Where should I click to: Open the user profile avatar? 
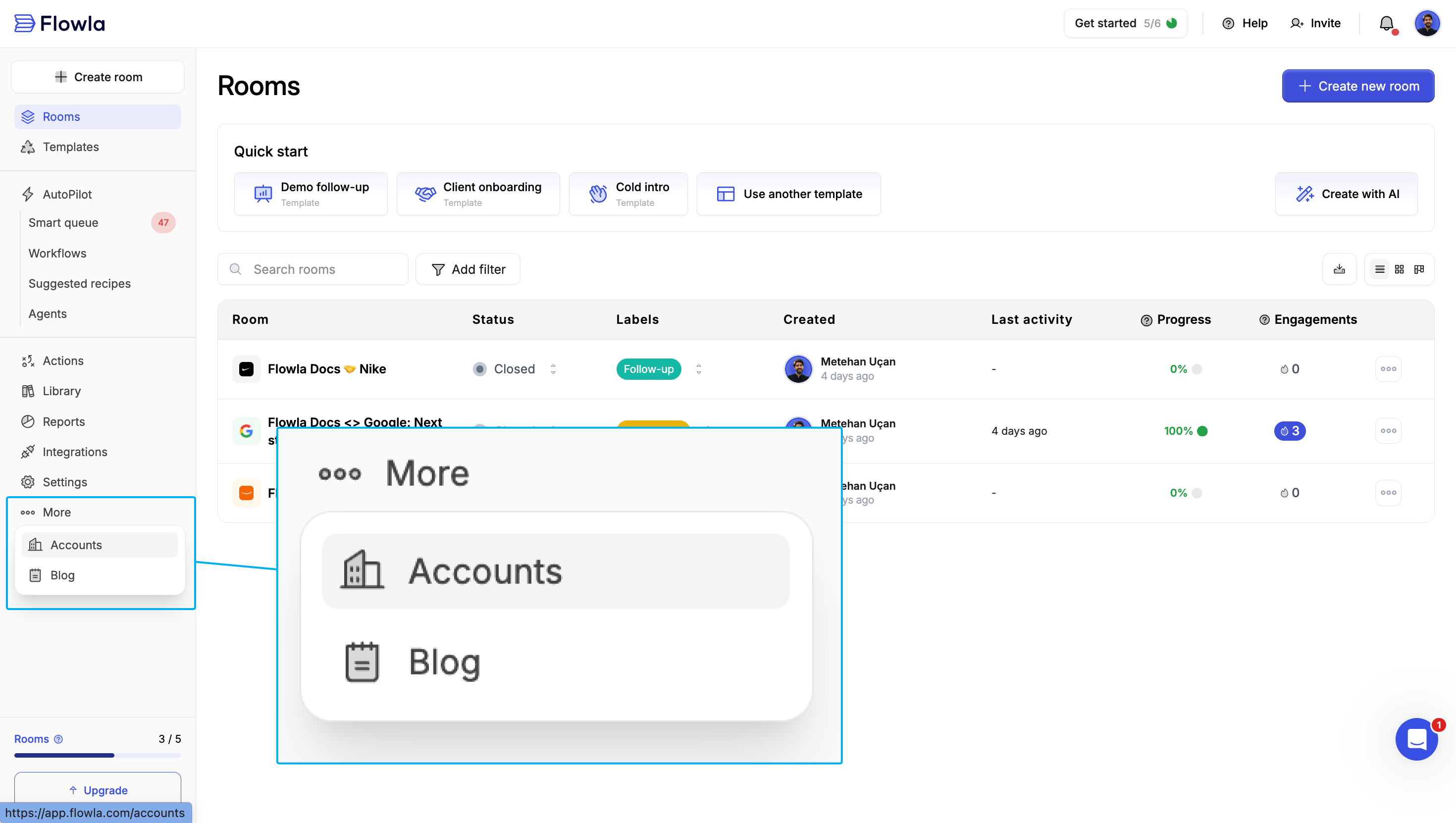(1427, 23)
